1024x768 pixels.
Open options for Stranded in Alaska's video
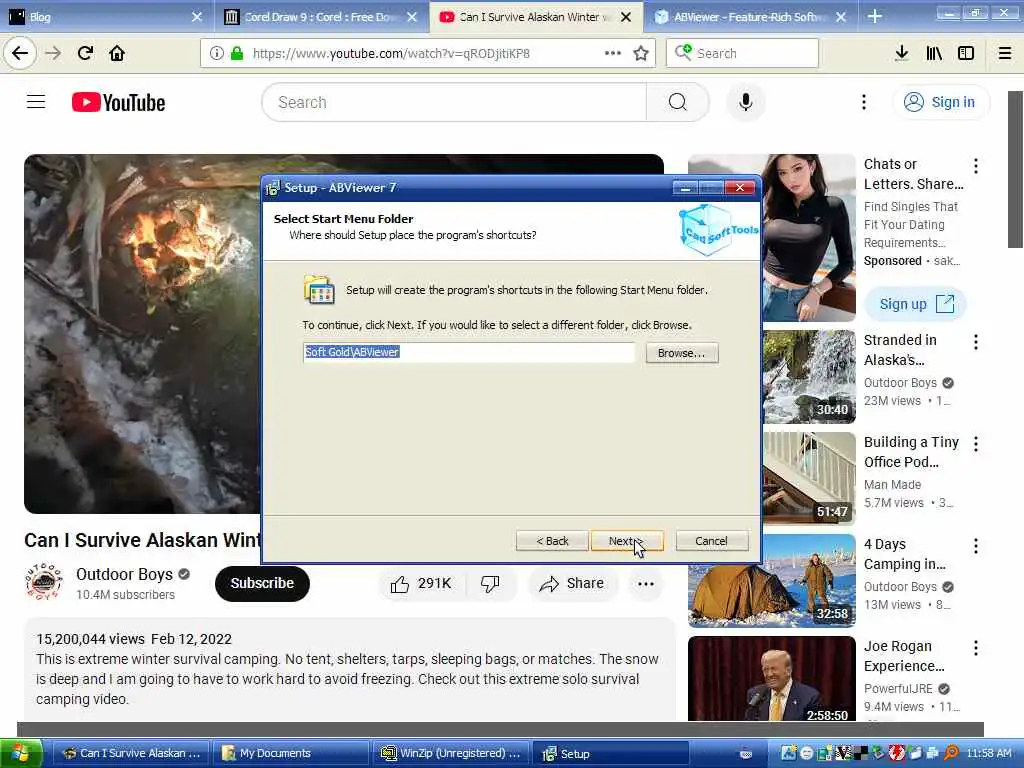[976, 342]
